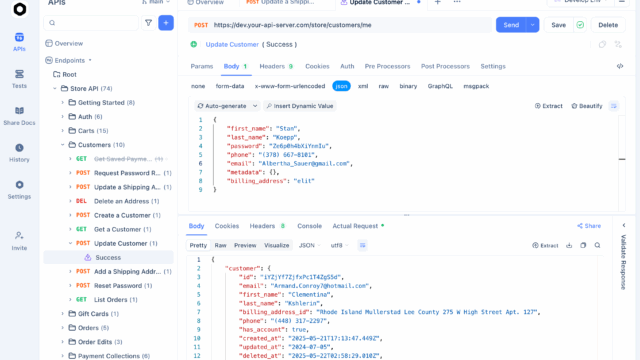The height and width of the screenshot is (360, 640).
Task: Select the none body type
Action: coord(198,86)
